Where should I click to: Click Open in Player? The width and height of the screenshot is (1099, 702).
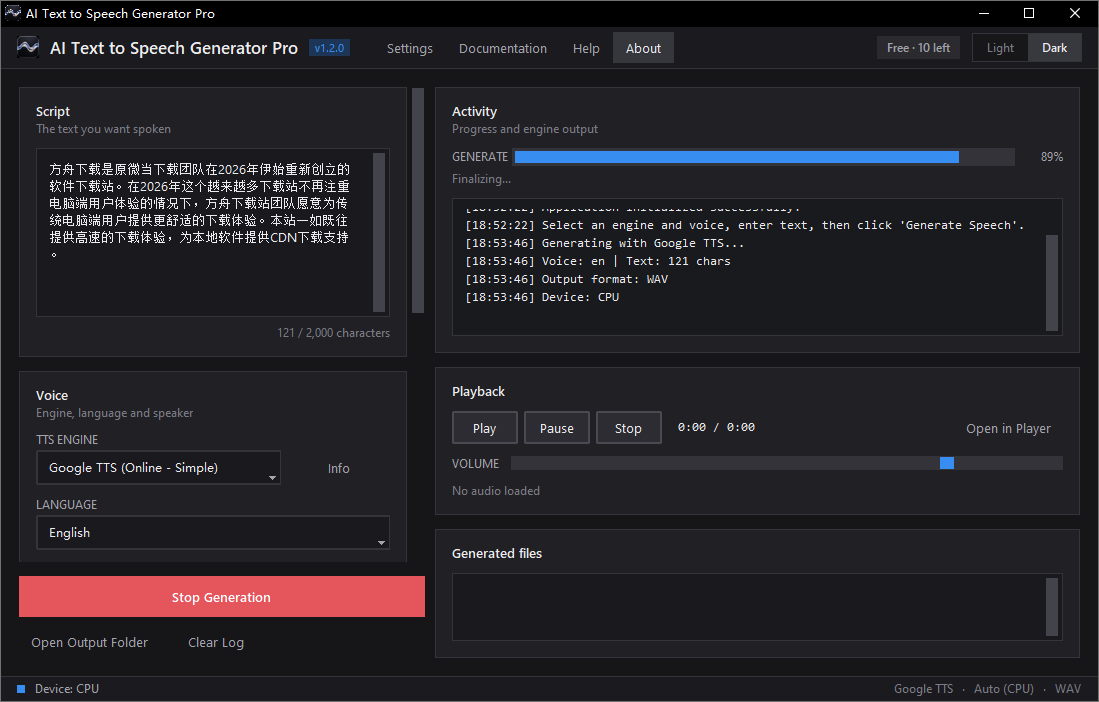[x=1008, y=428]
